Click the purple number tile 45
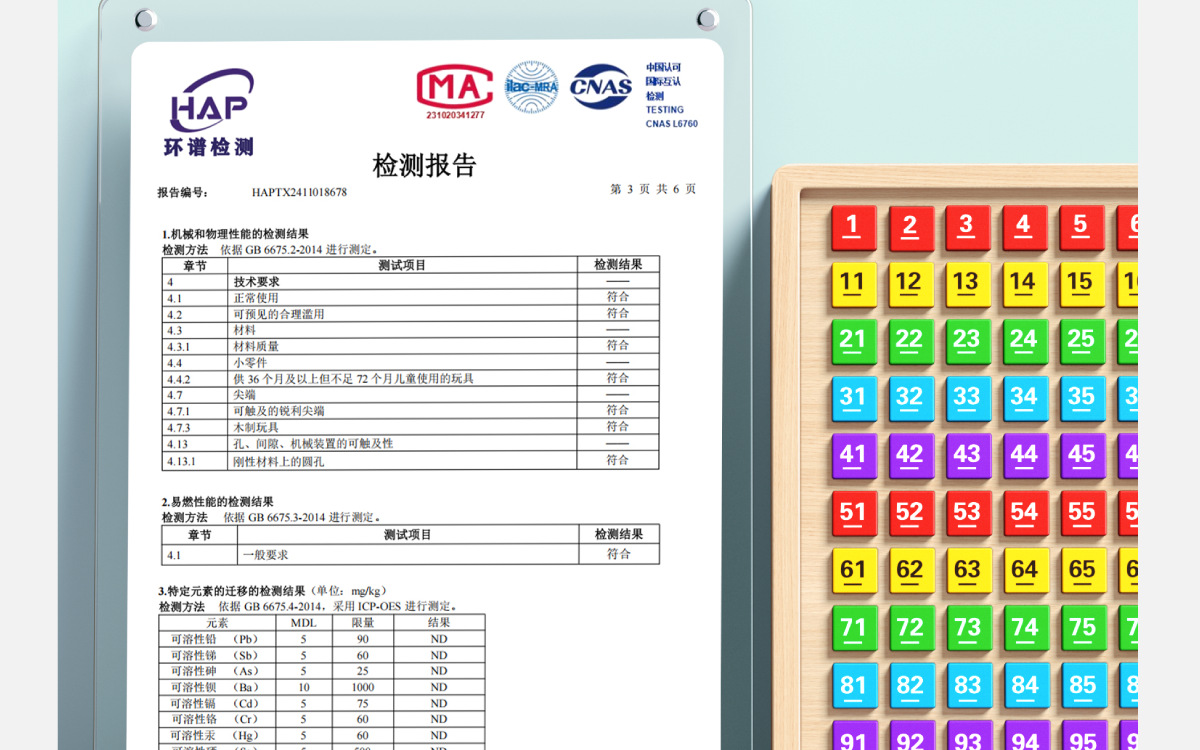Viewport: 1200px width, 750px height. (x=1082, y=456)
